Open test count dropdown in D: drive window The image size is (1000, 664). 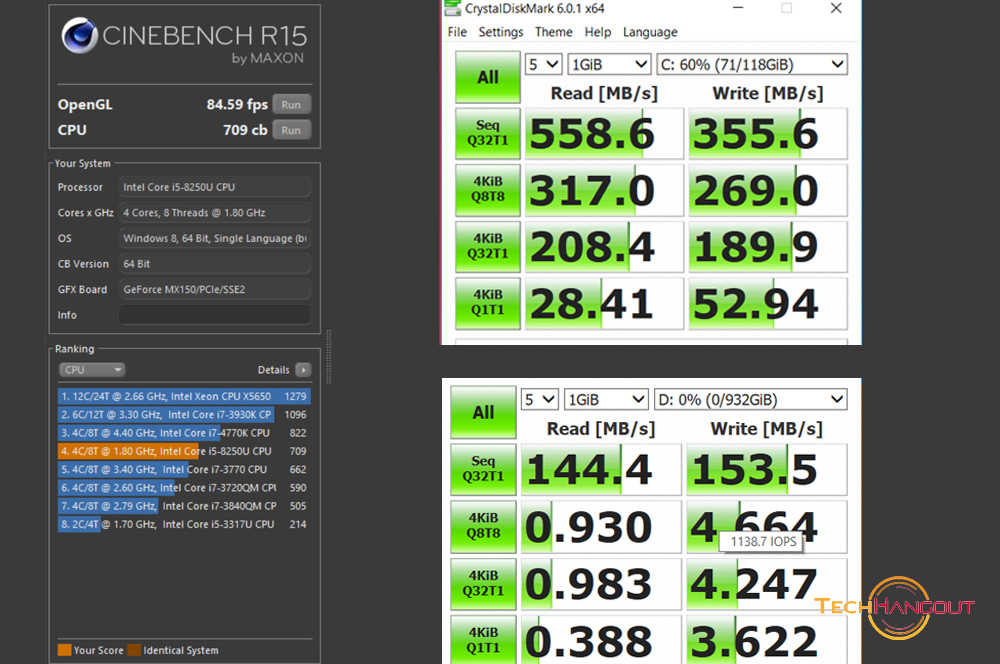click(540, 400)
